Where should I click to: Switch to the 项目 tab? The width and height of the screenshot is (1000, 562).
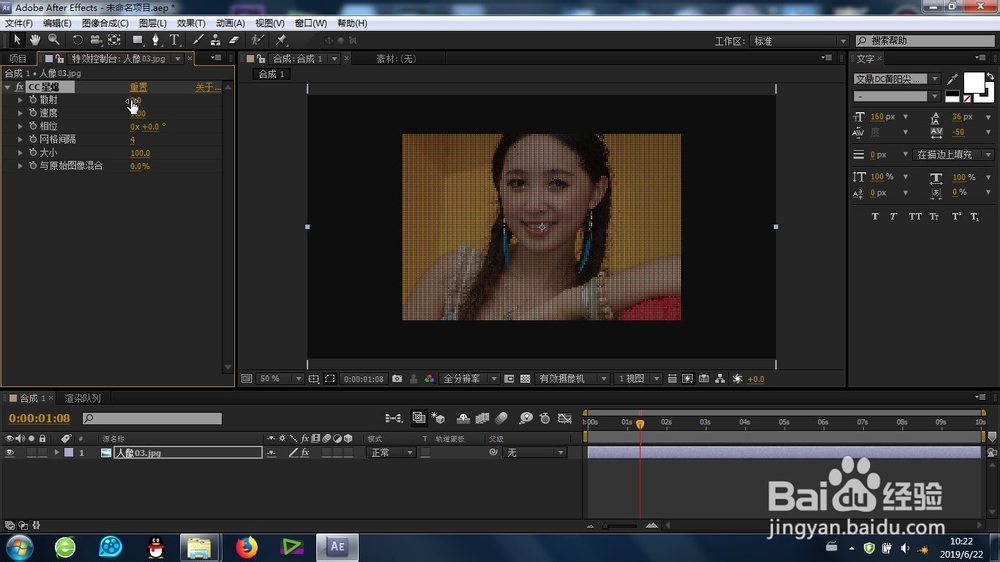[18, 59]
